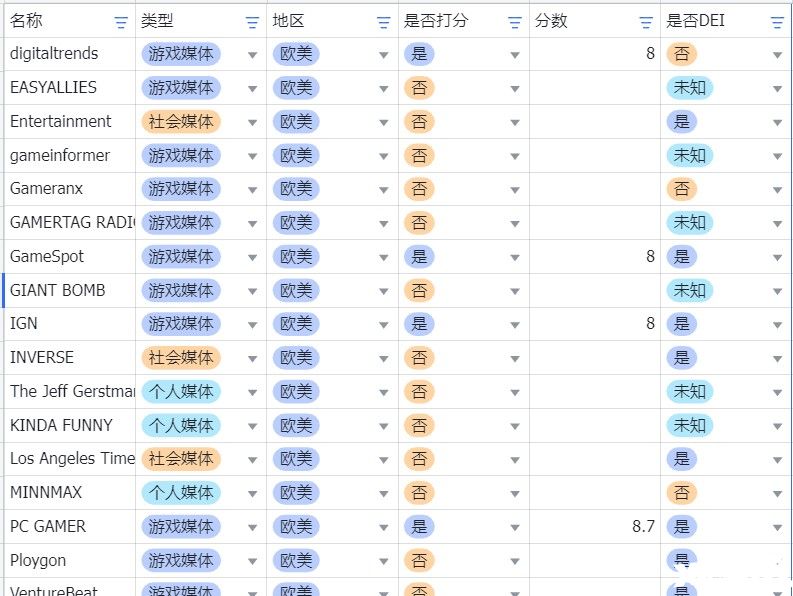Open the filter icon for 地区 column

383,22
